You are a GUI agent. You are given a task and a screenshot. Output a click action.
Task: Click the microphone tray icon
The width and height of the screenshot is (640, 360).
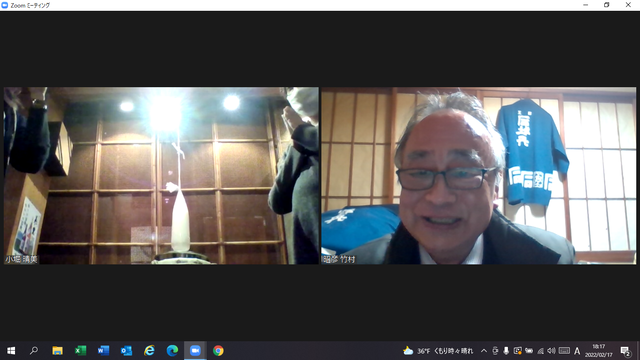coord(506,351)
